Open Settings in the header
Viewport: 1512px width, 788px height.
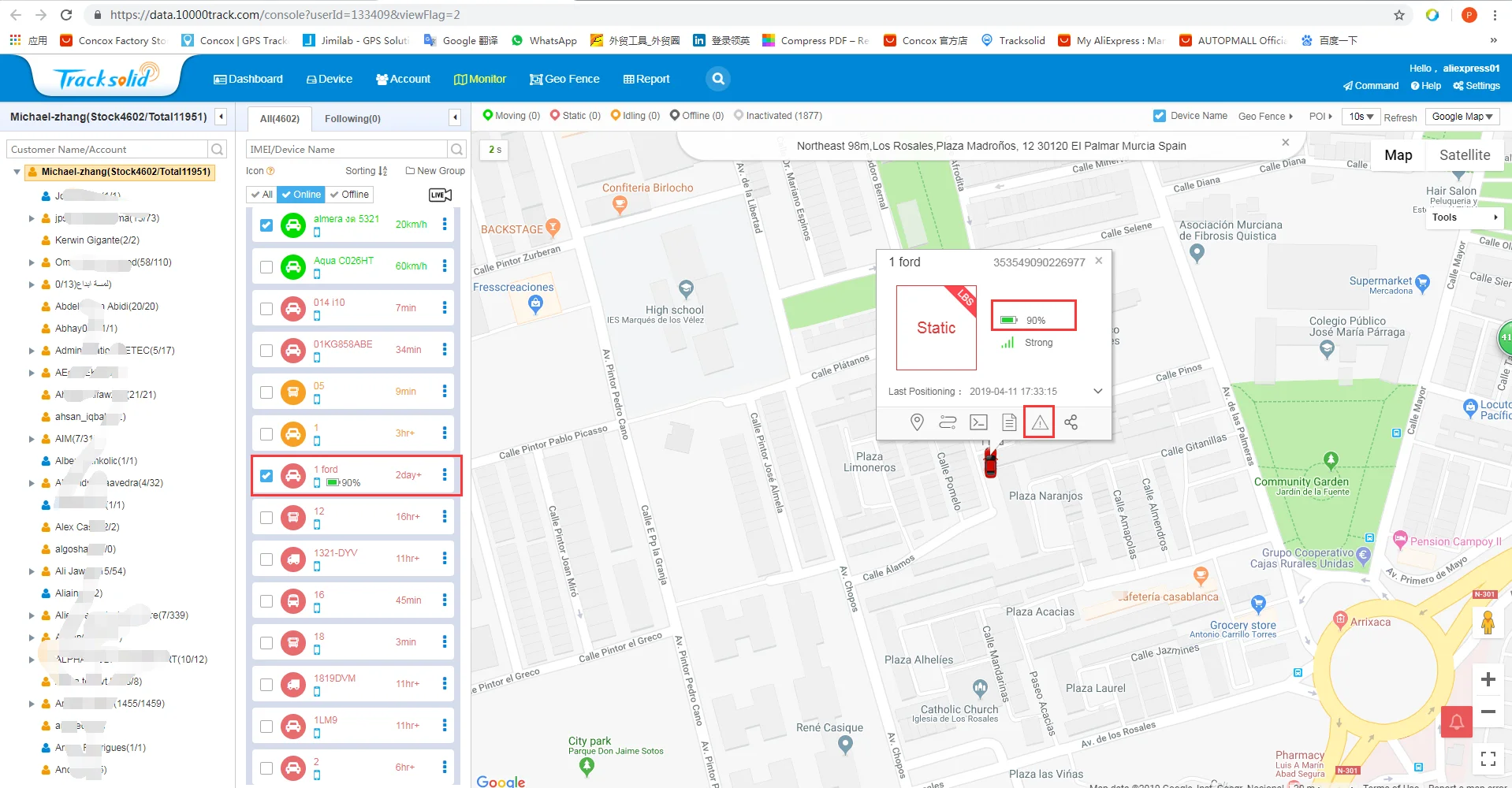coord(1477,86)
